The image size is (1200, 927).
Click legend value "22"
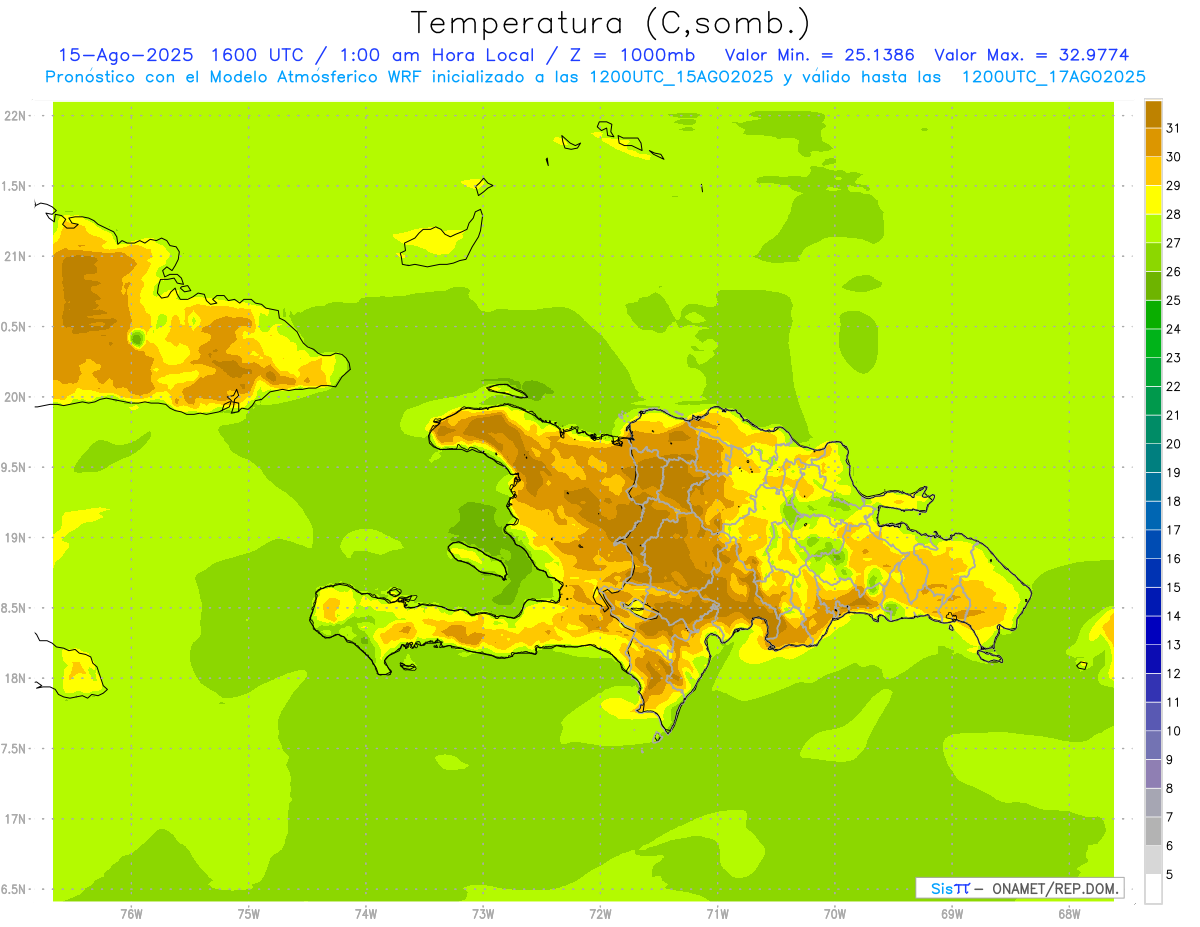coord(1174,386)
